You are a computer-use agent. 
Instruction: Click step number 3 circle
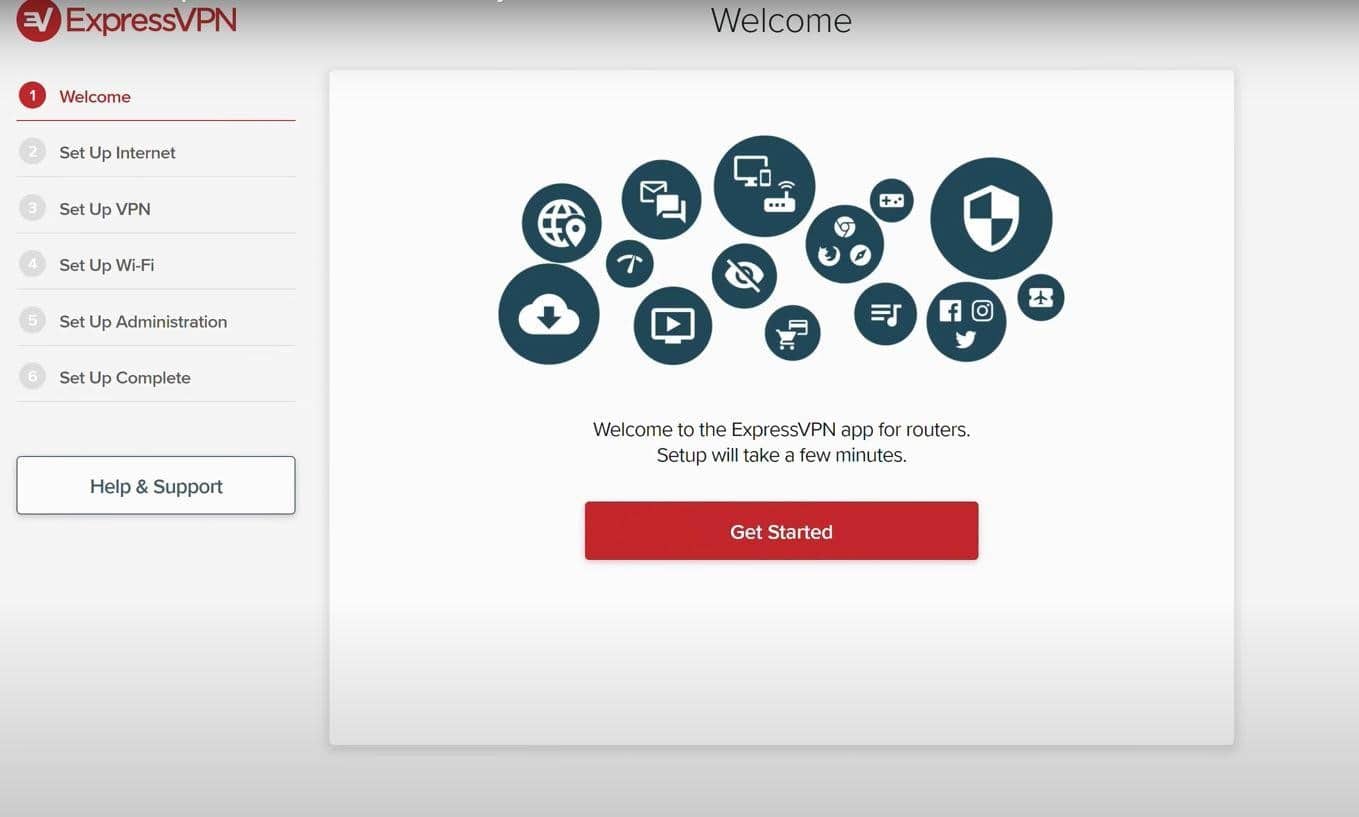click(x=32, y=208)
